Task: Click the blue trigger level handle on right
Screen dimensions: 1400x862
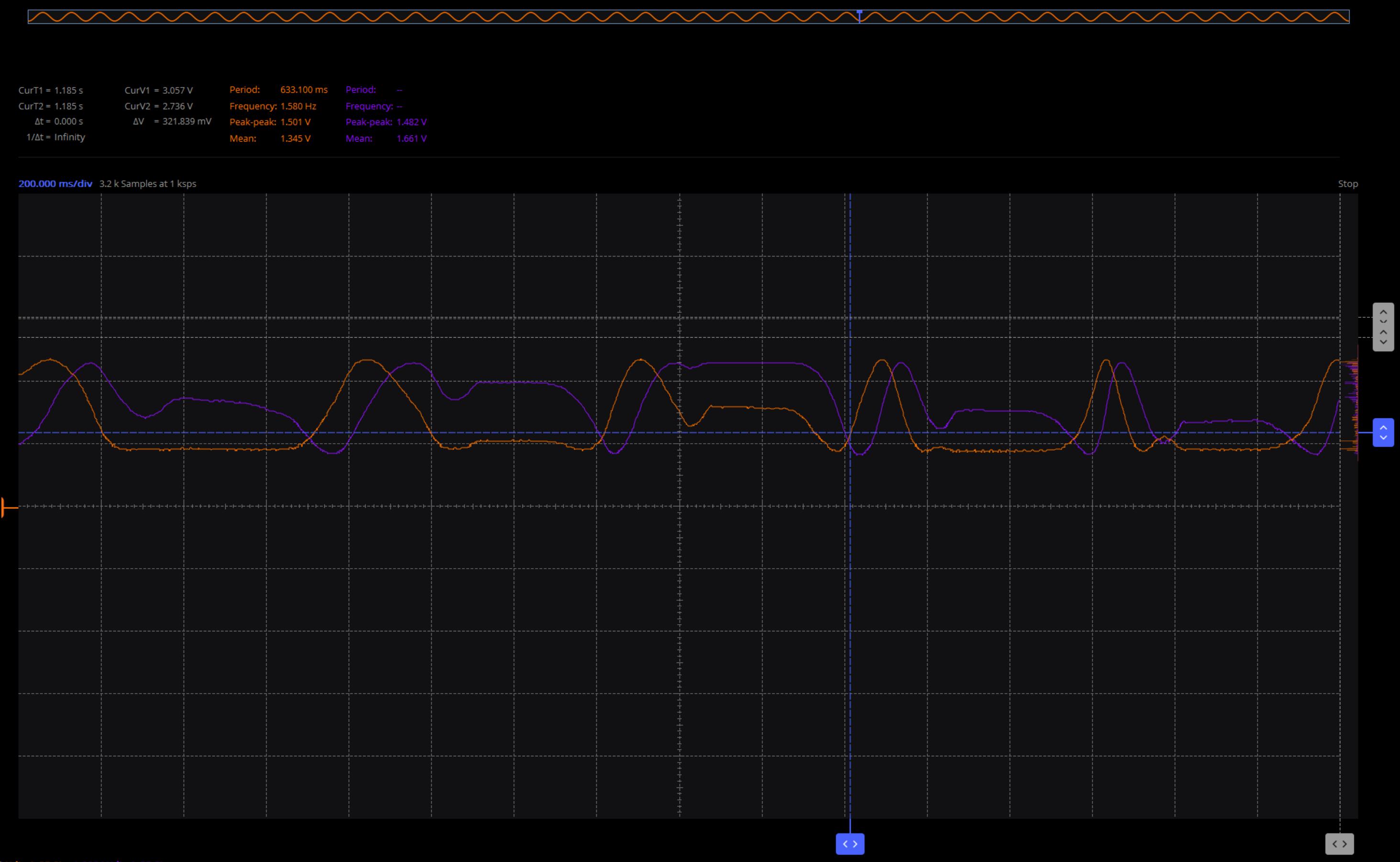Action: tap(1383, 432)
